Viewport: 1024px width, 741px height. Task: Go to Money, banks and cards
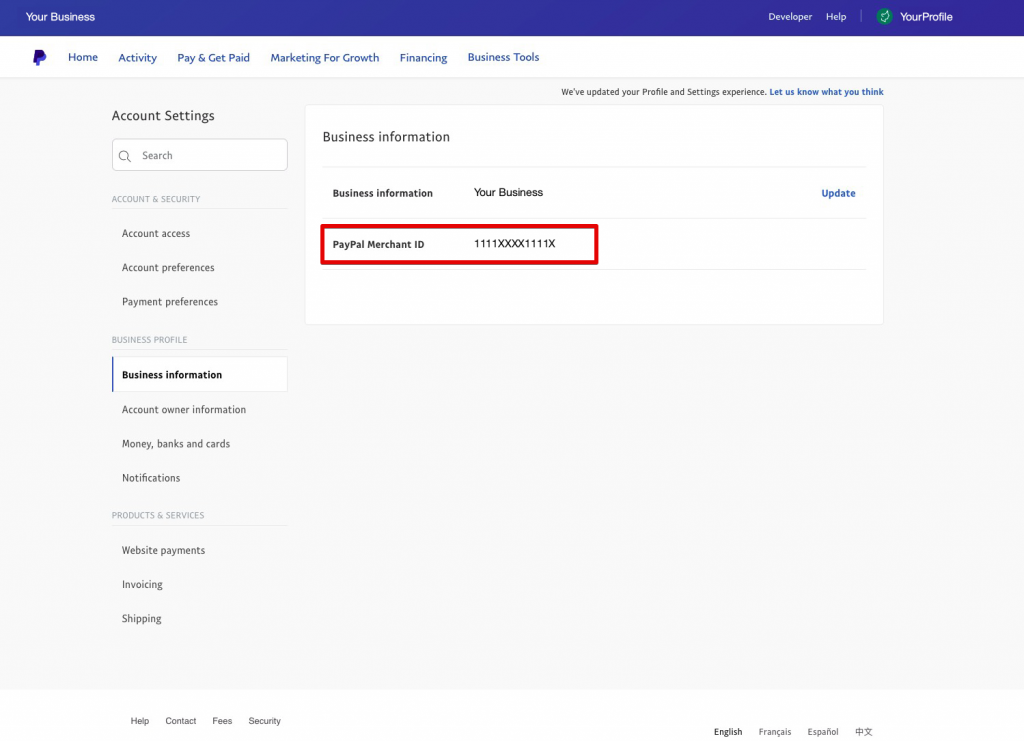(176, 444)
